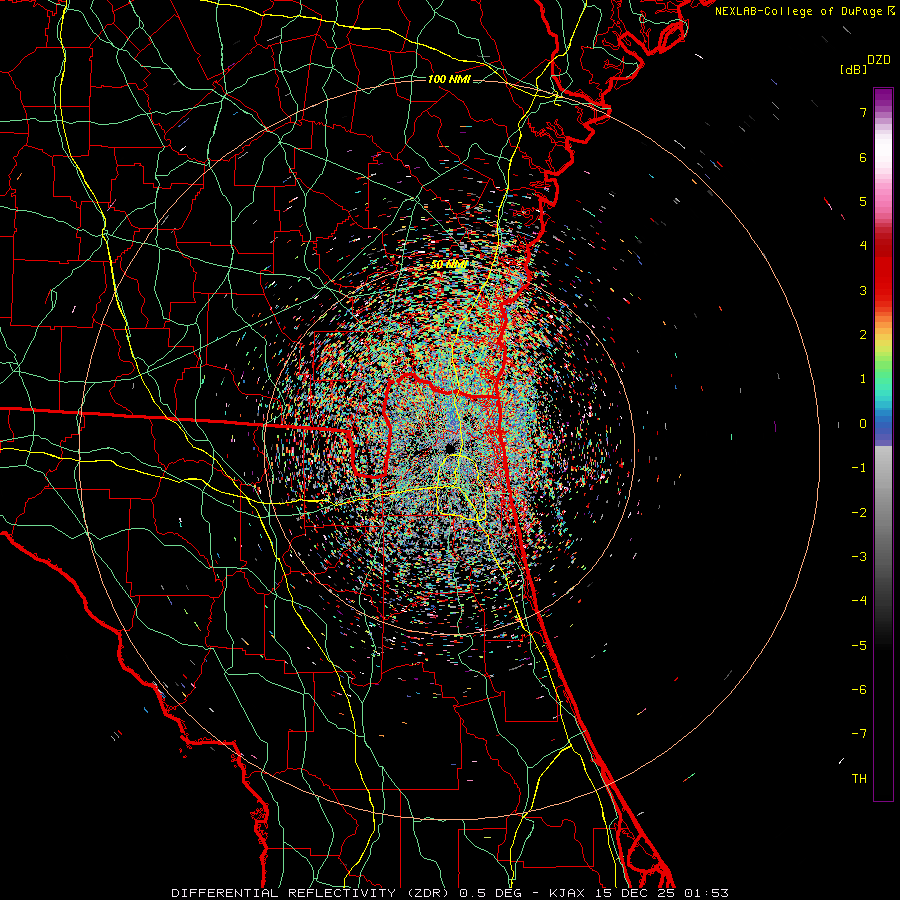
Task: Click the -7 value on color scale
Action: pos(859,734)
